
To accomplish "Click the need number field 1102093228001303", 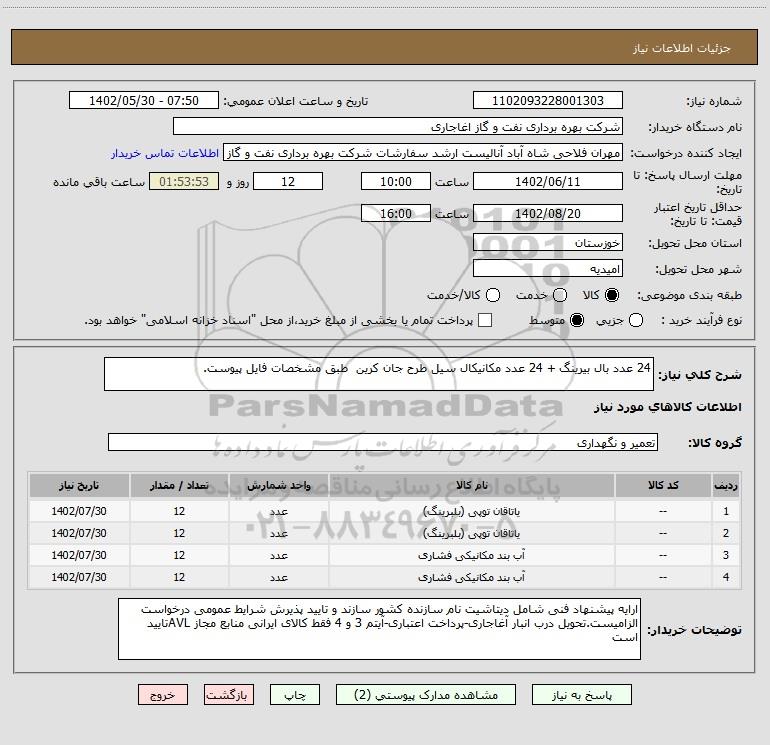I will [x=548, y=100].
